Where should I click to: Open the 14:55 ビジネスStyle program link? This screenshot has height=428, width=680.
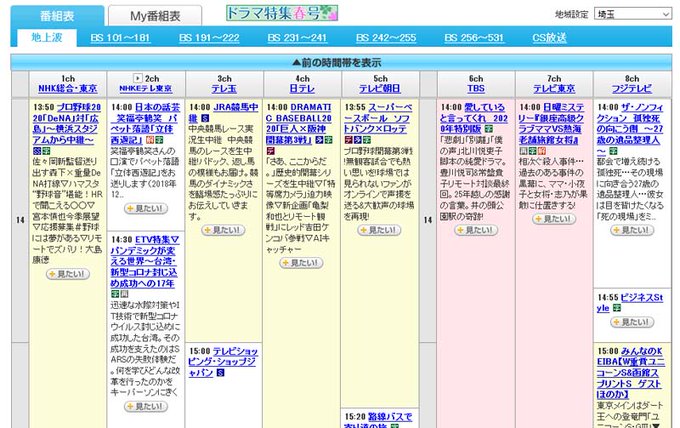coord(630,303)
